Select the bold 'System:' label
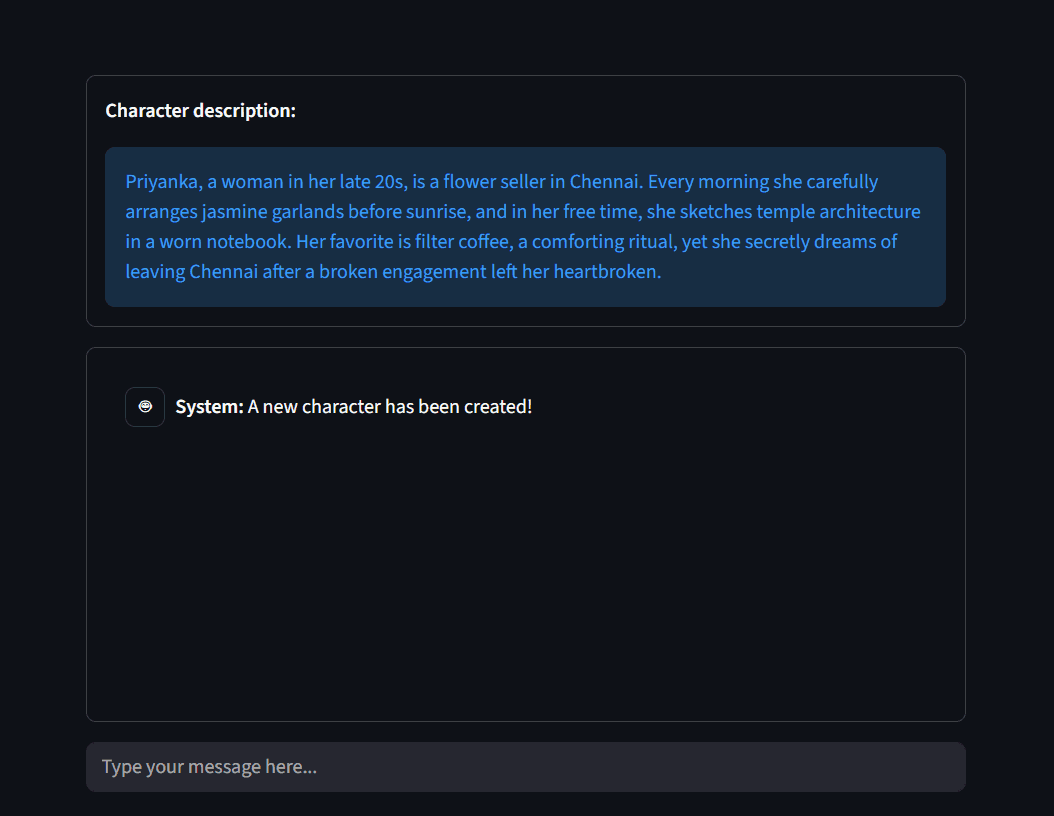The height and width of the screenshot is (816, 1054). [x=208, y=406]
